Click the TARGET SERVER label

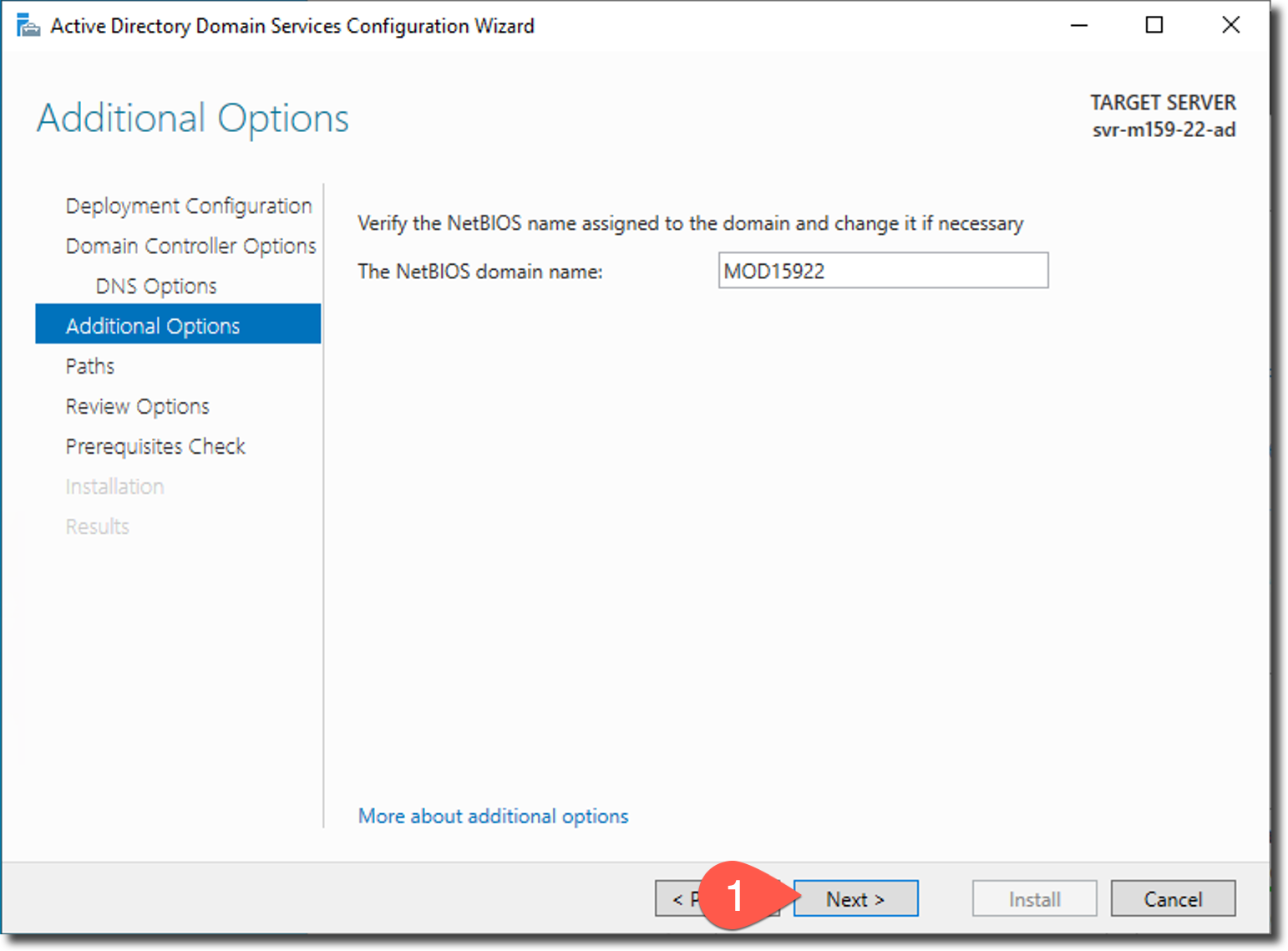pos(1163,103)
